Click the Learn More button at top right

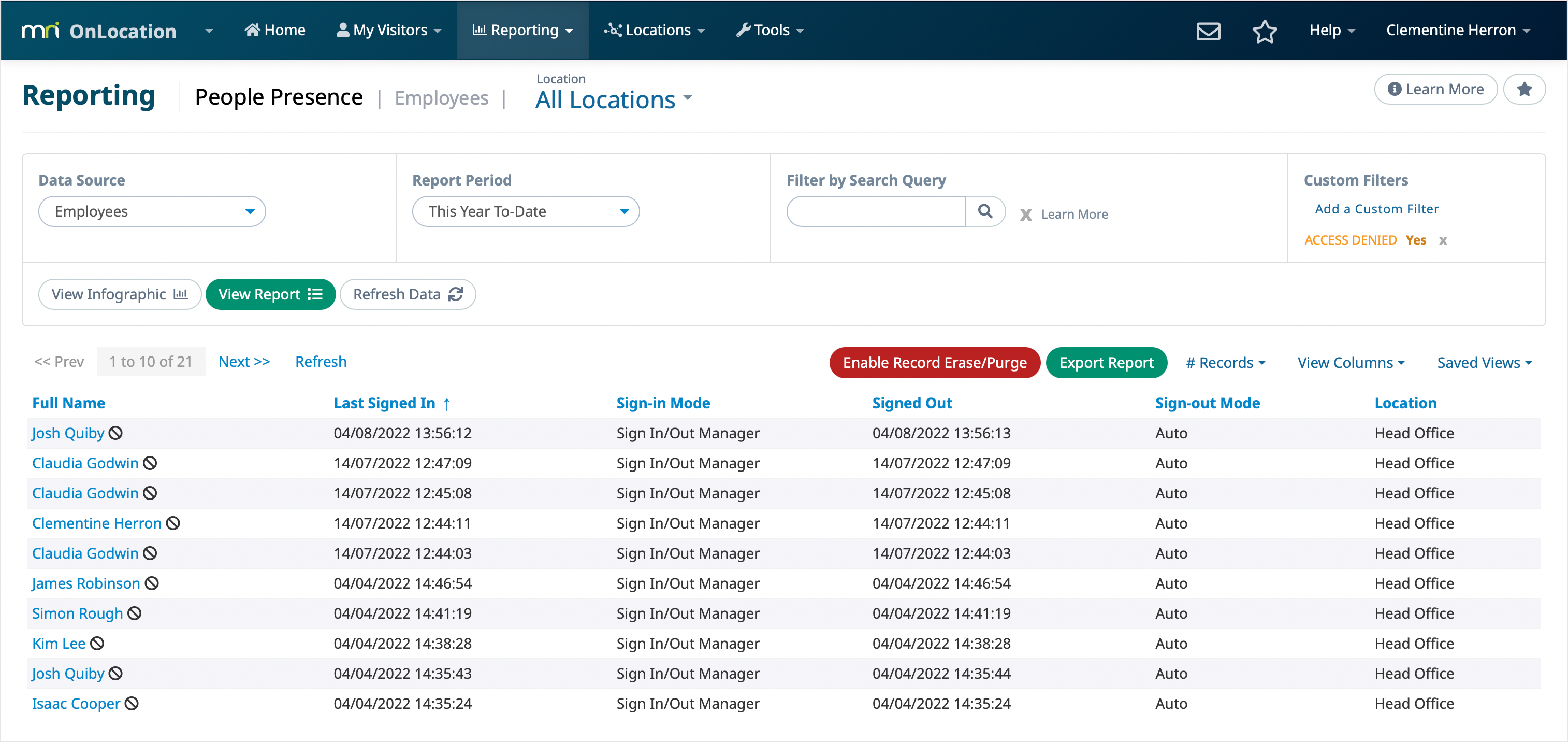(x=1435, y=89)
